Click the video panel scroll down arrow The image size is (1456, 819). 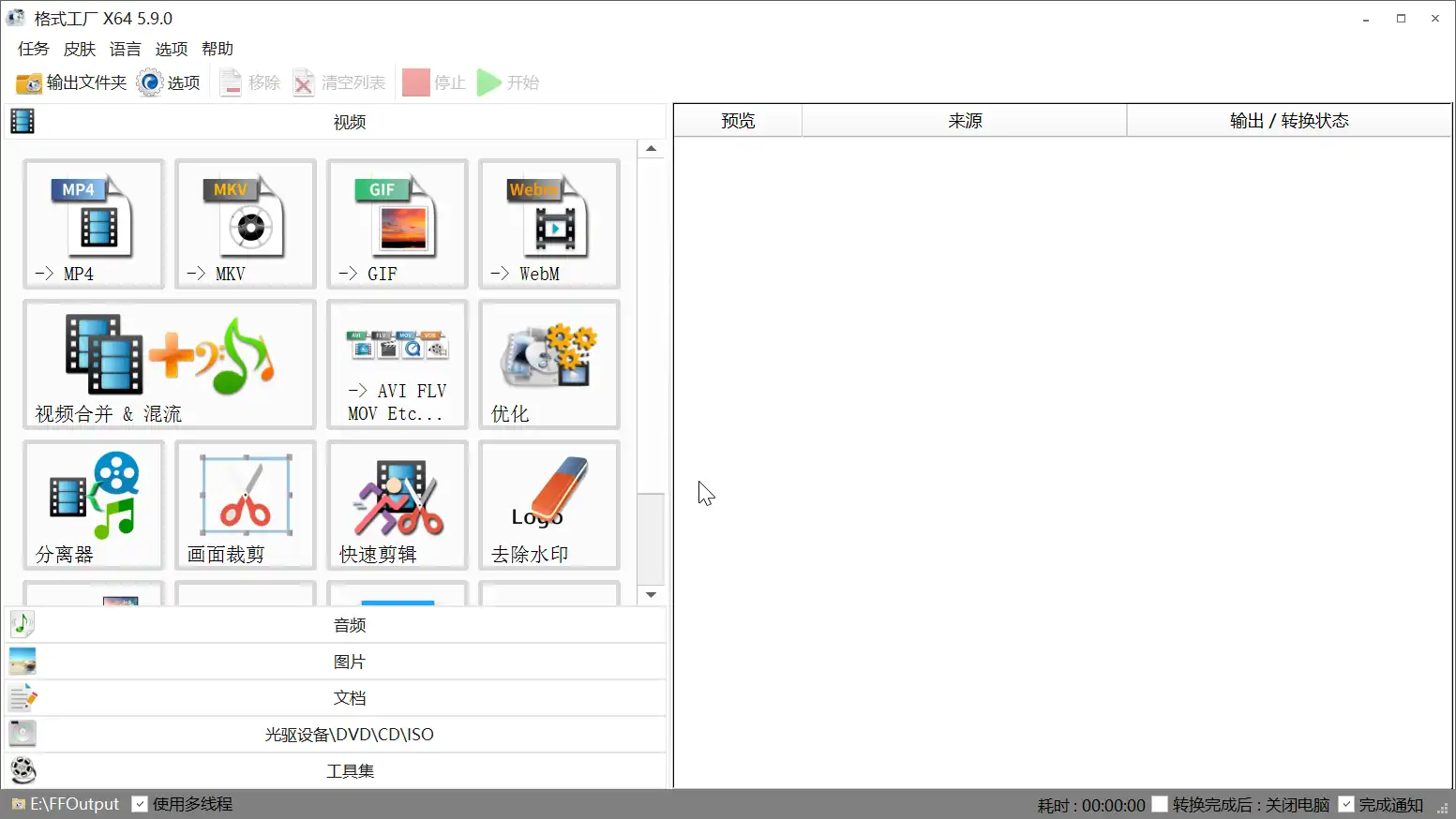tap(651, 595)
